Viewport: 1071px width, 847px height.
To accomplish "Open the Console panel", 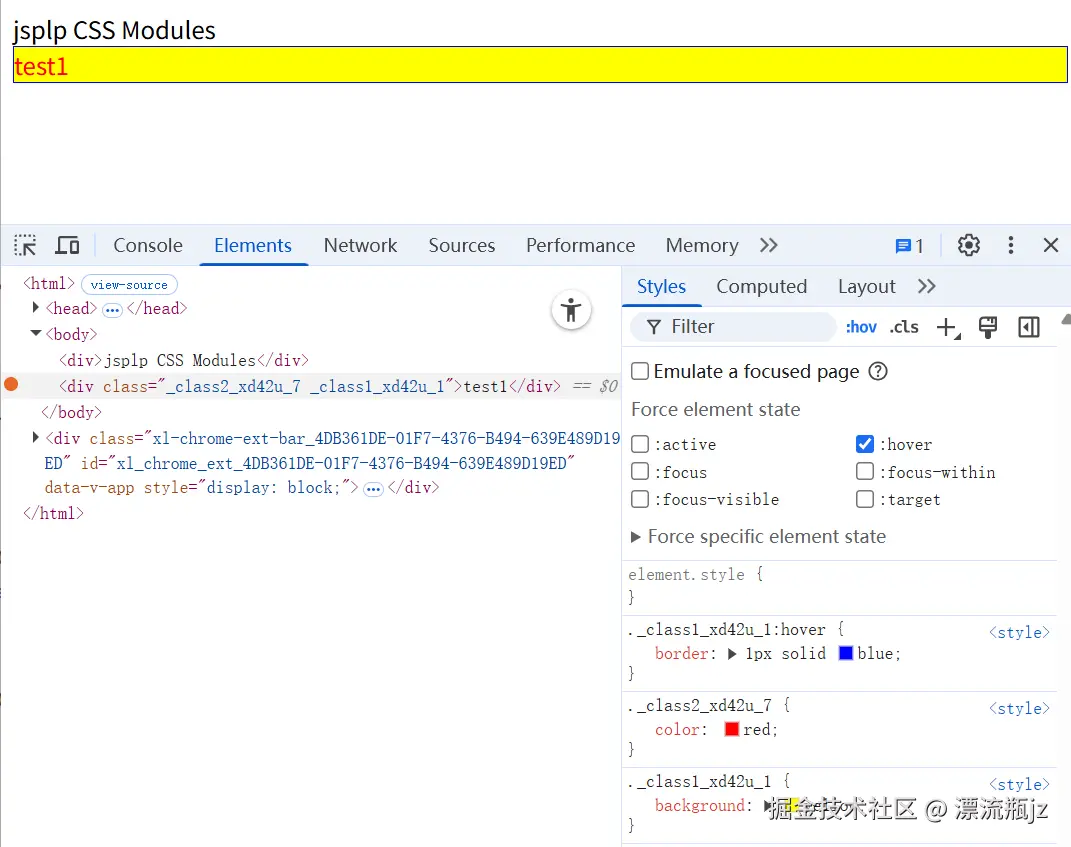I will 147,245.
